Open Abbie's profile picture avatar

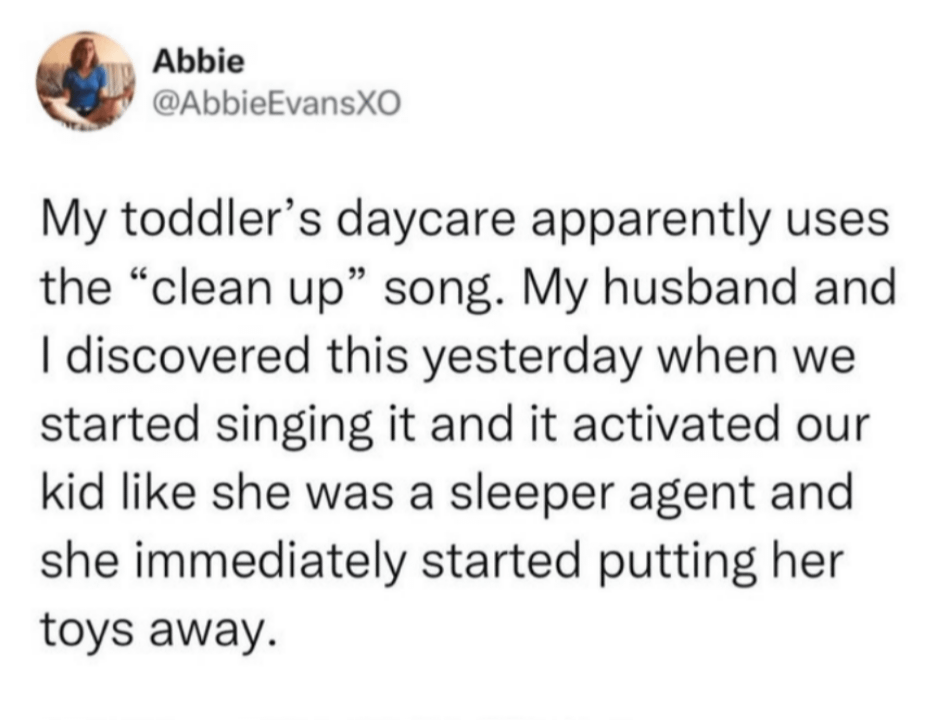pos(86,81)
